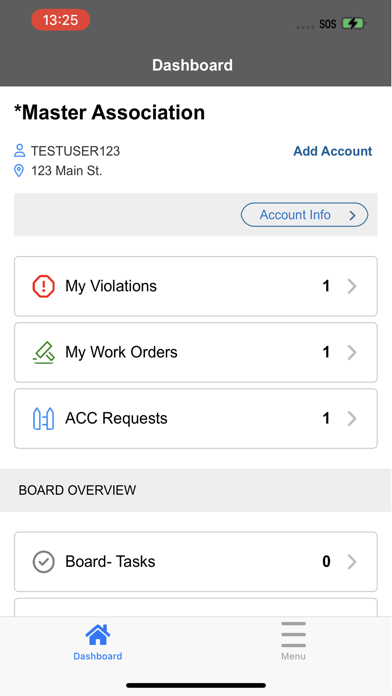Tap the house icon in bottom bar
This screenshot has height=696, width=392.
[x=98, y=635]
